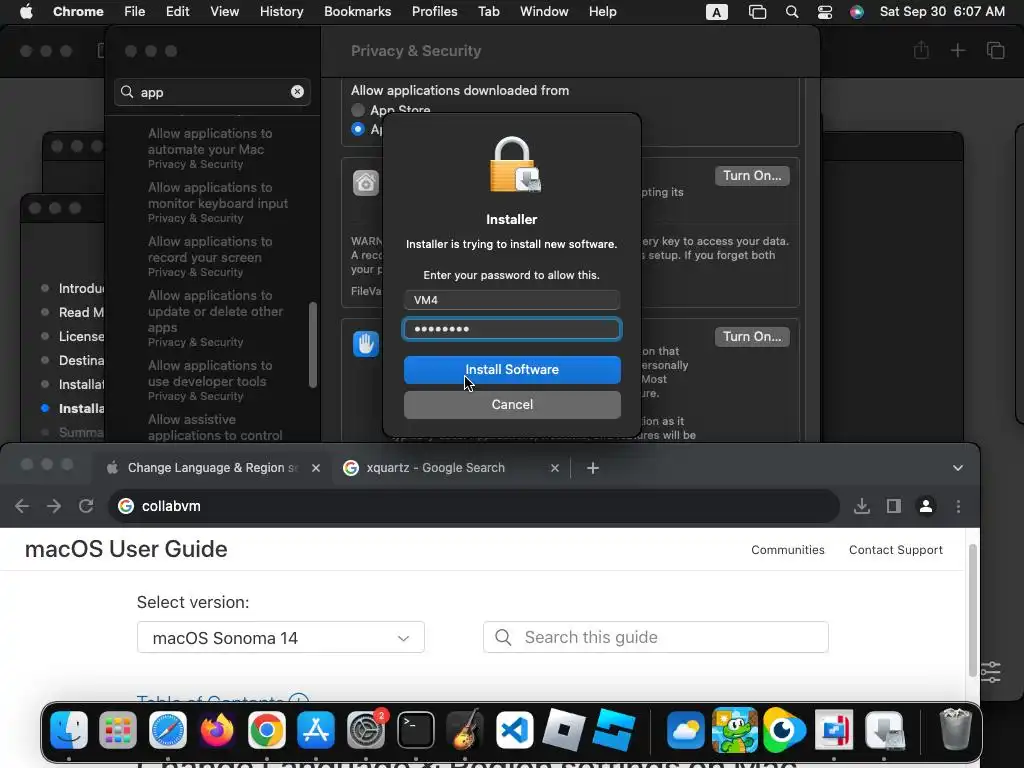Switch to Change Language & Region tab

click(214, 468)
